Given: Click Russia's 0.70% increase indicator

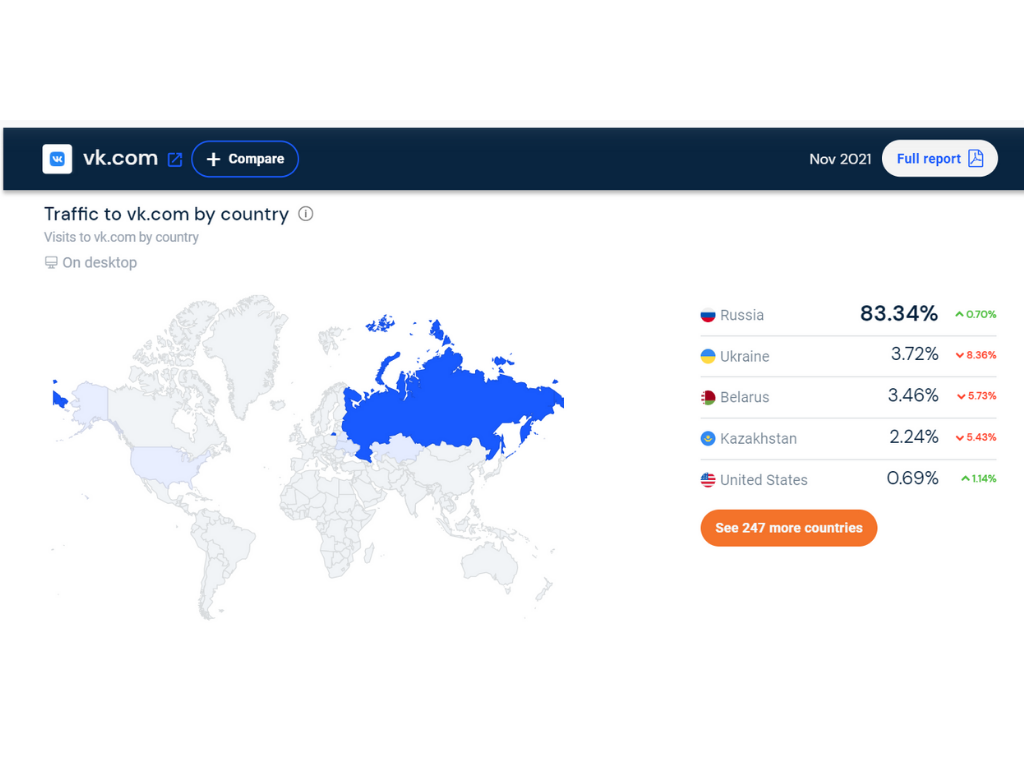Looking at the screenshot, I should coord(976,314).
